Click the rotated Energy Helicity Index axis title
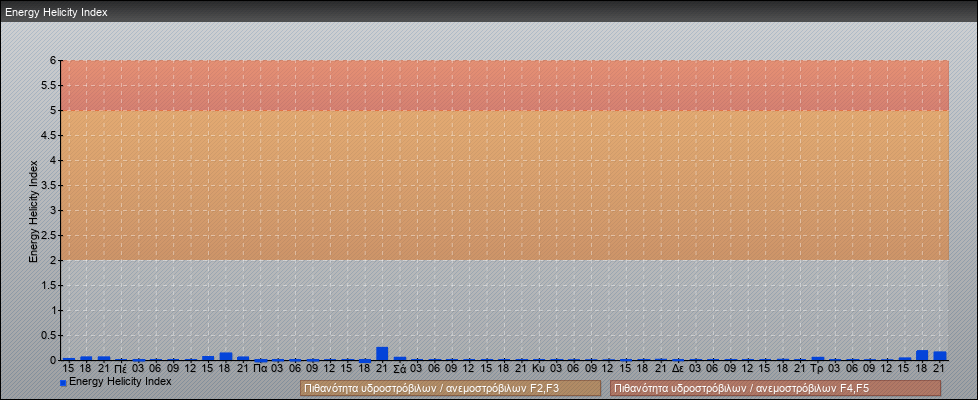The width and height of the screenshot is (978, 400). 33,211
